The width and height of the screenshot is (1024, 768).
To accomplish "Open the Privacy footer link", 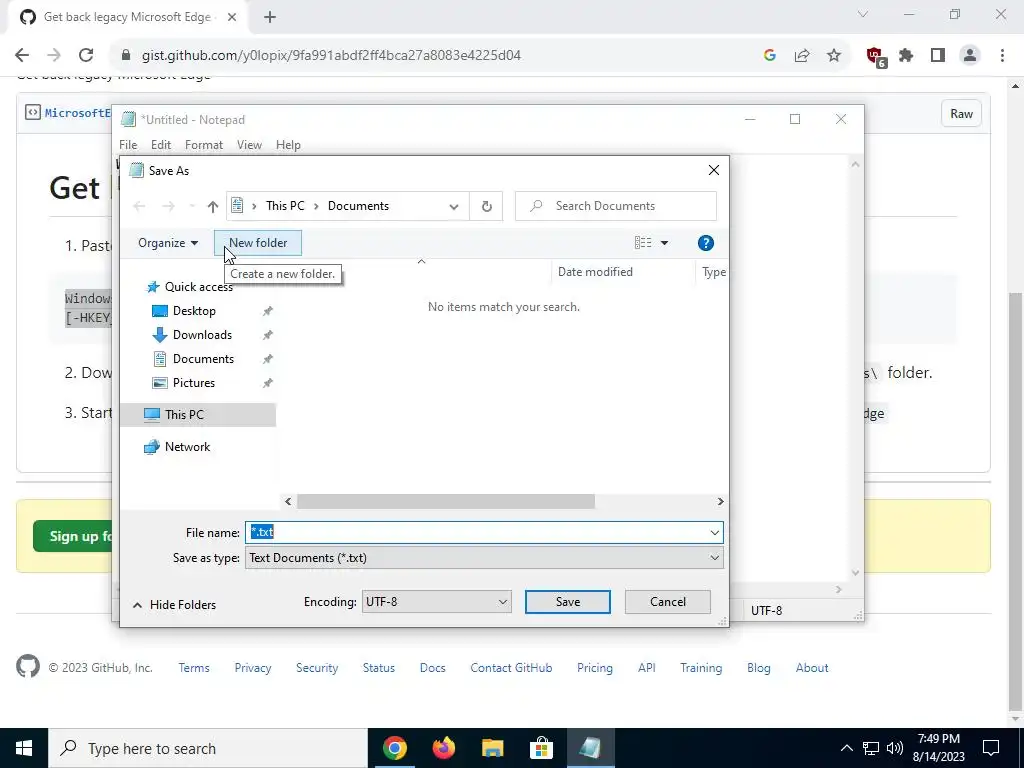I will [x=253, y=668].
